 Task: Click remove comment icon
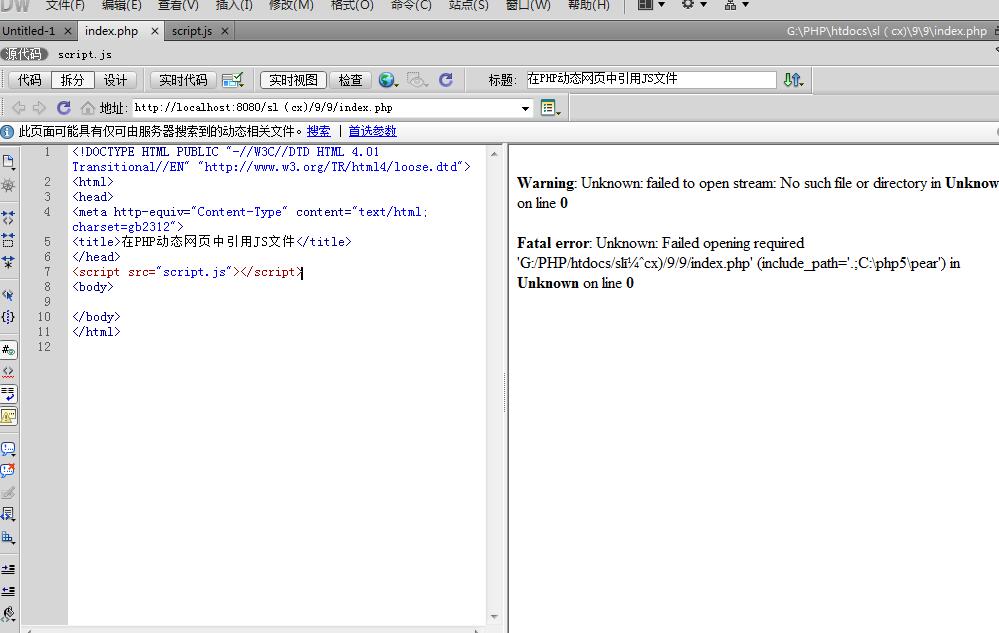point(8,471)
